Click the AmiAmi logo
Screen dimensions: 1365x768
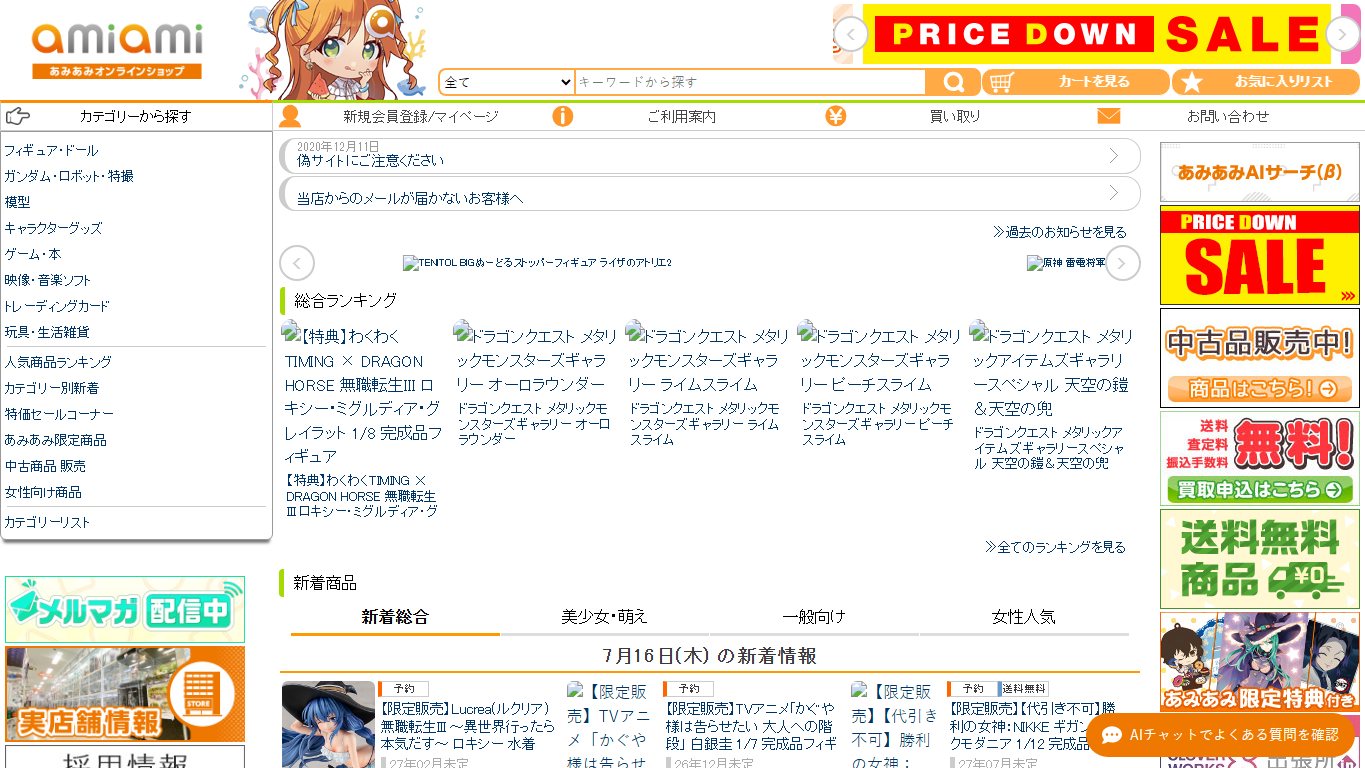117,50
